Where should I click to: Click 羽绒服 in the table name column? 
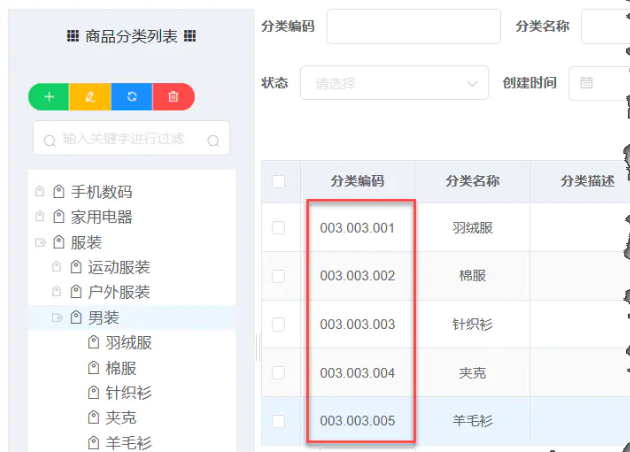pyautogui.click(x=472, y=228)
